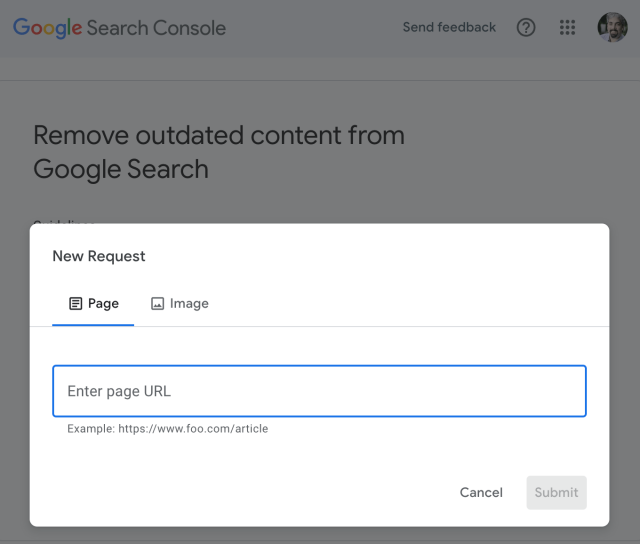This screenshot has height=544, width=640.
Task: Click the New Request dialog title
Action: tap(99, 256)
